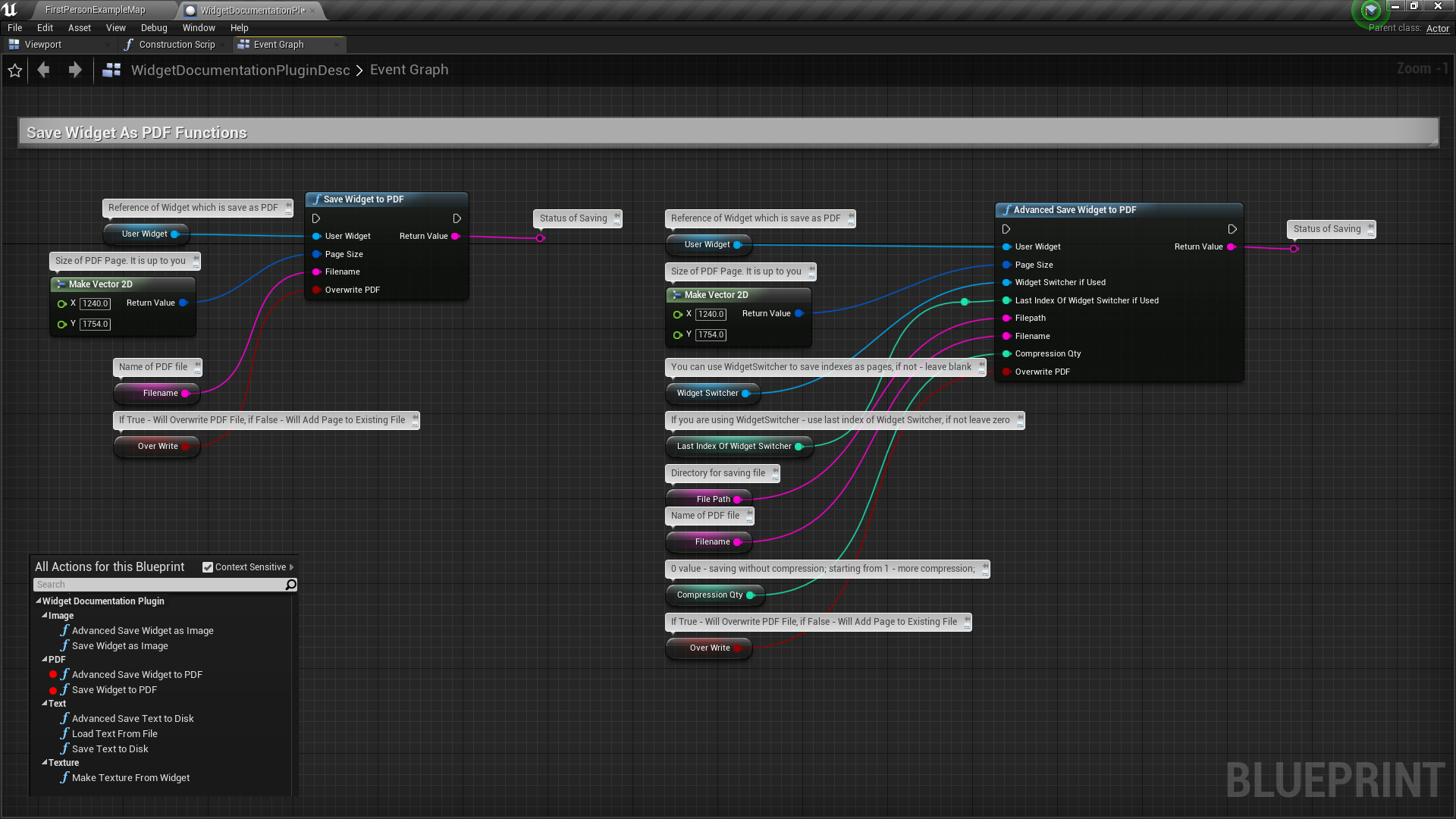
Task: Click the function icon for Load Text From File
Action: coord(65,734)
